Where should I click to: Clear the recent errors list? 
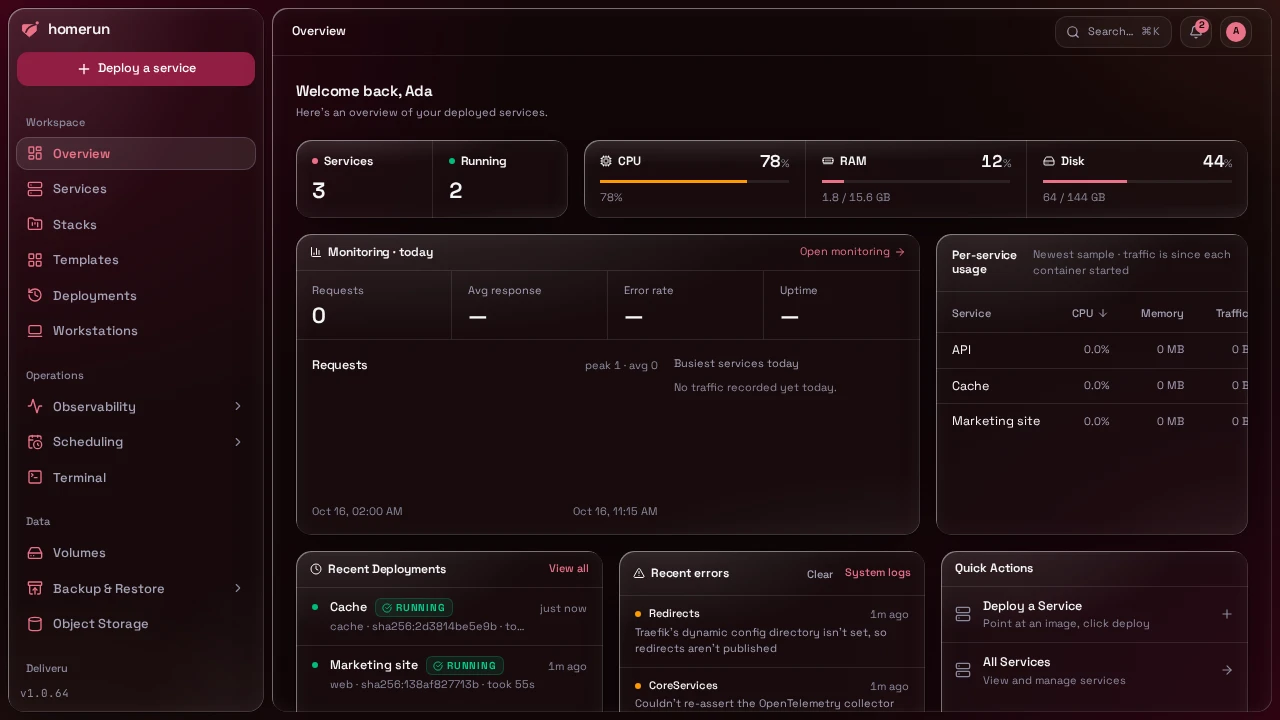(820, 574)
